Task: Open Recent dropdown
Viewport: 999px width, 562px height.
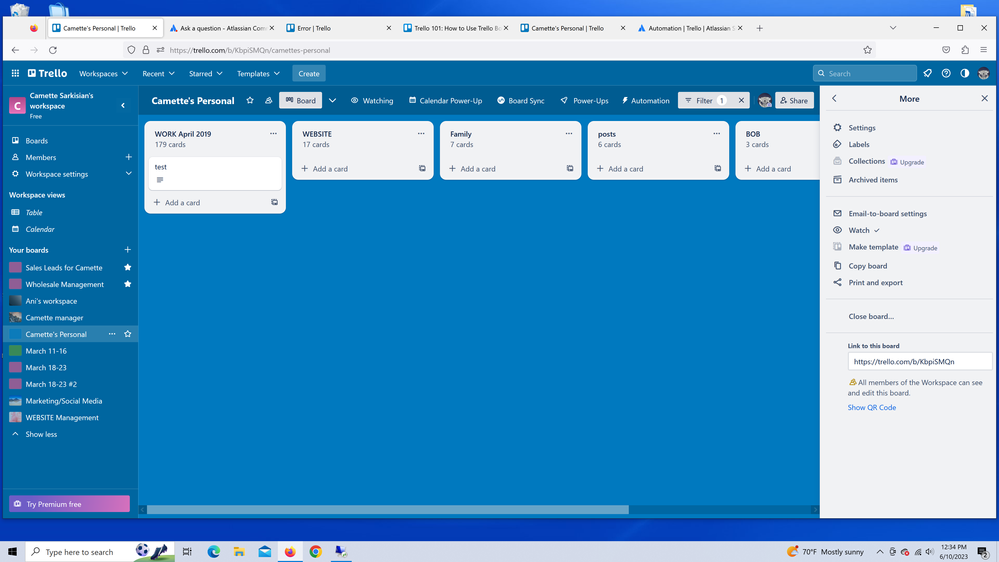Action: click(x=158, y=73)
